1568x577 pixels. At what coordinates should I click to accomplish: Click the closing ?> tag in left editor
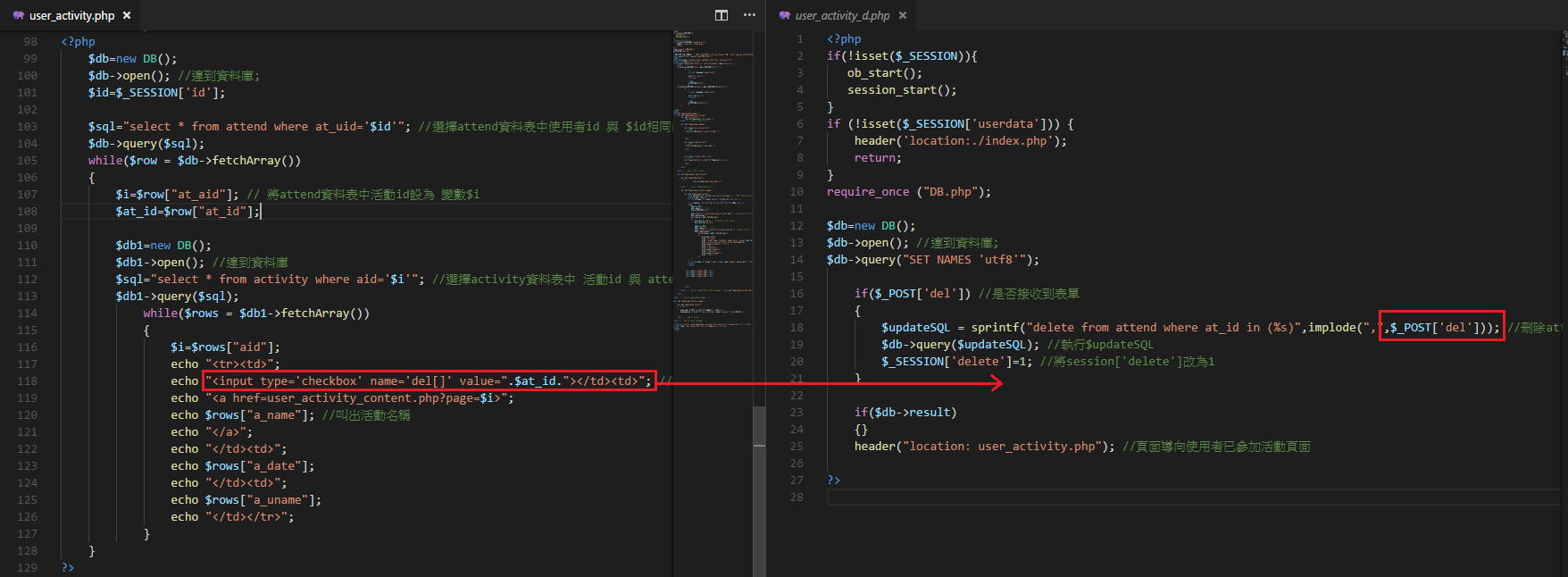pos(68,568)
